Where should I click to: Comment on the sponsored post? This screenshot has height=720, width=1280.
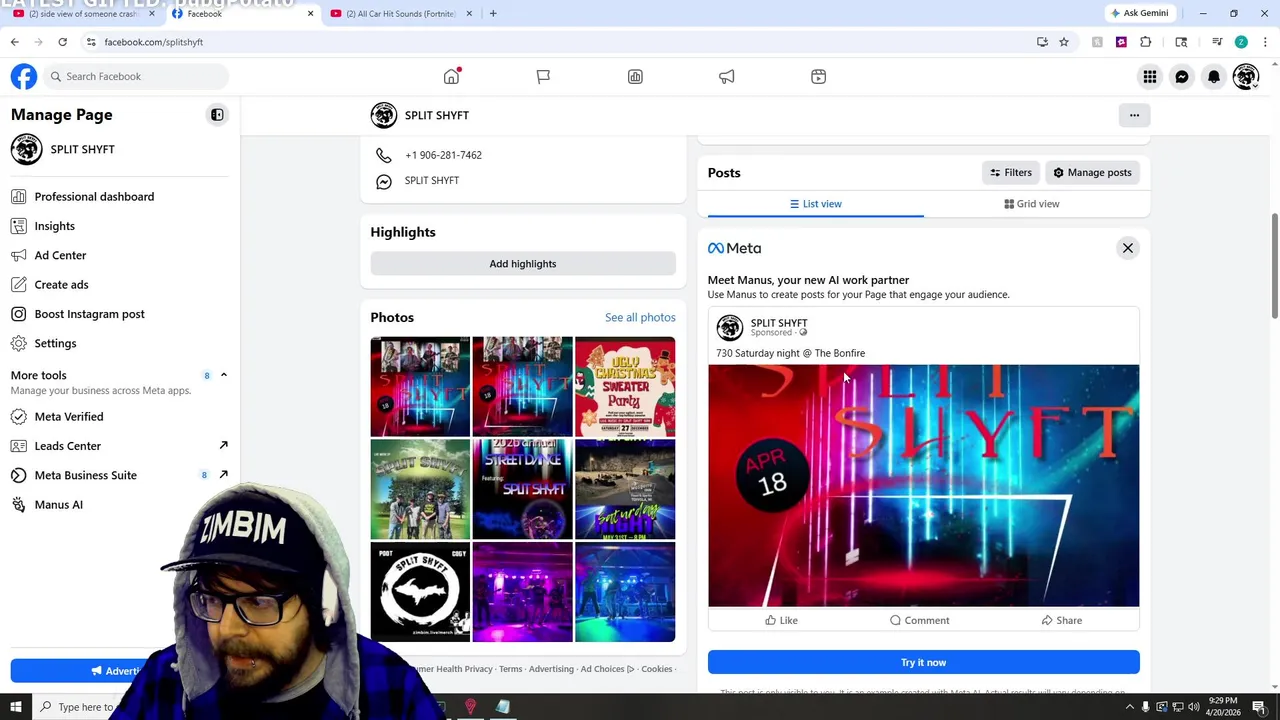(919, 620)
